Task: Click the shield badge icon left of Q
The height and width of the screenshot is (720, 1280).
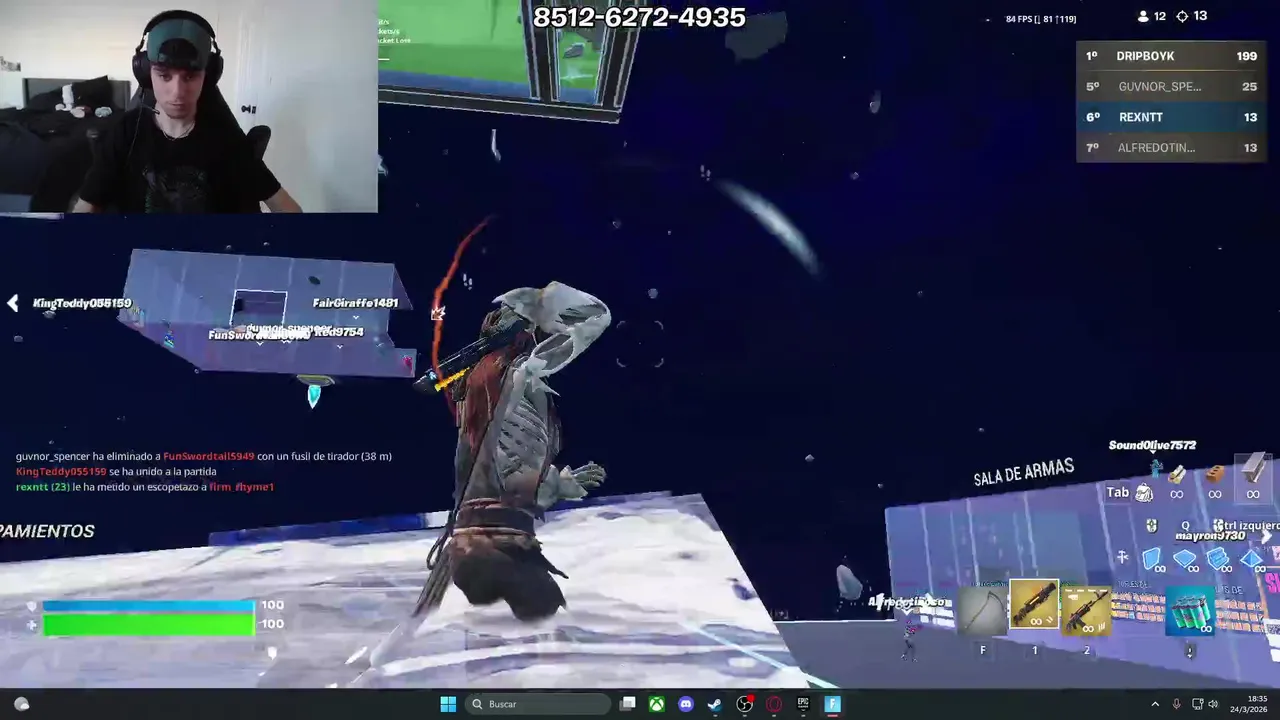Action: (x=1151, y=525)
